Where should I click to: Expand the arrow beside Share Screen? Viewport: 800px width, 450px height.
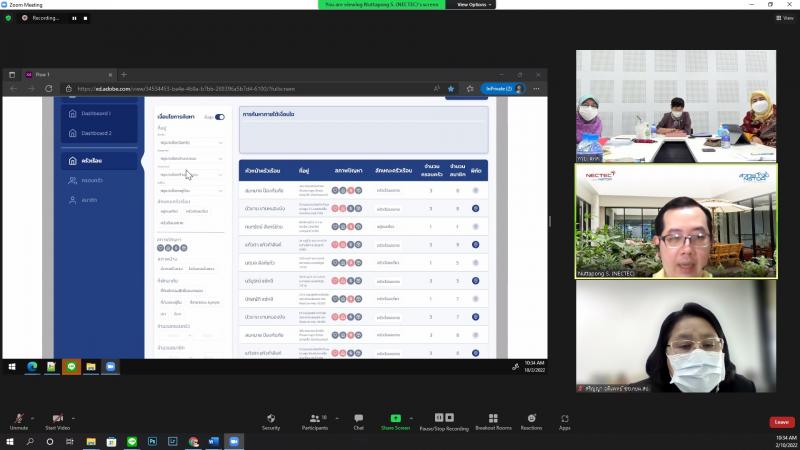click(x=411, y=418)
